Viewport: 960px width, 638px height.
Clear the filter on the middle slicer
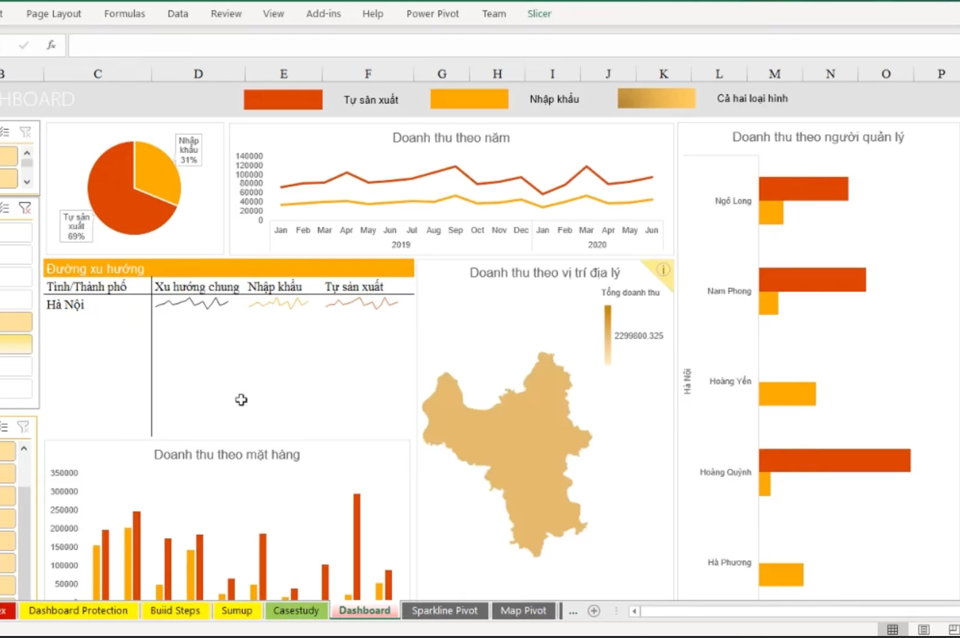click(25, 208)
